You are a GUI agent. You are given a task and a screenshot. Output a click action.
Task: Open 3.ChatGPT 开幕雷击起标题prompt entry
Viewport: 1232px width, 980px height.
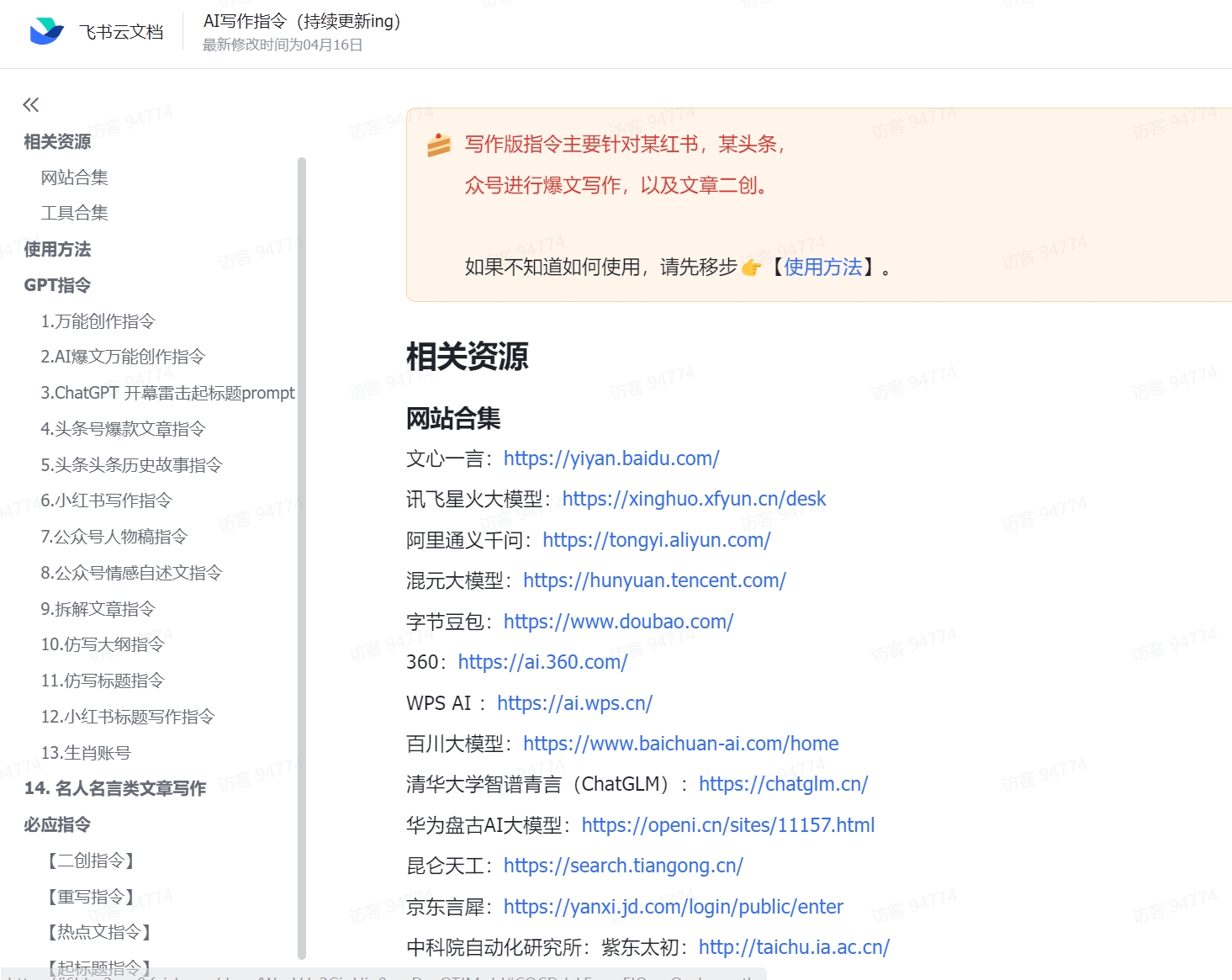[x=168, y=393]
